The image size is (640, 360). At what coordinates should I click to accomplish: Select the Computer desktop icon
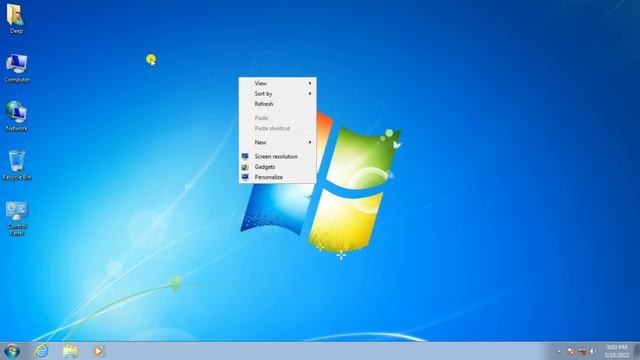17,68
